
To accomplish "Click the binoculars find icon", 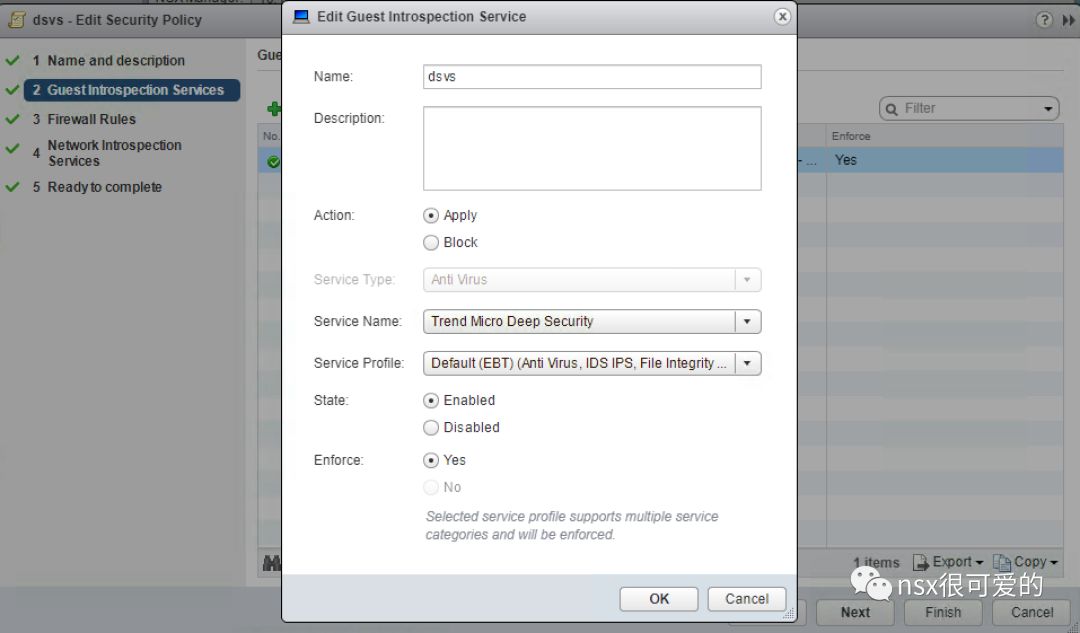I will pos(271,563).
